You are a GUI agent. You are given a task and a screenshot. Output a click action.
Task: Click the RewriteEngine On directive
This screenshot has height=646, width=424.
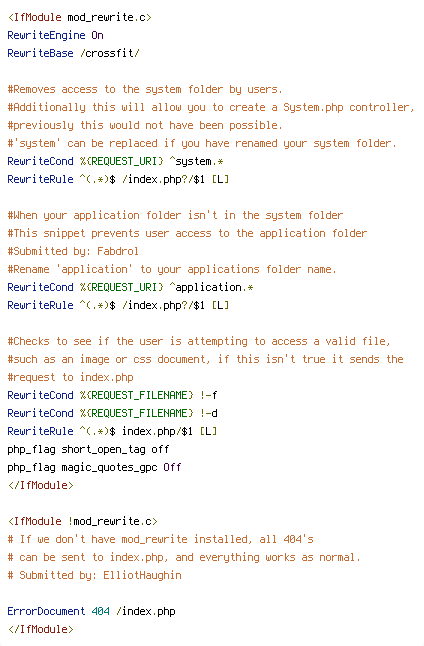(x=56, y=35)
